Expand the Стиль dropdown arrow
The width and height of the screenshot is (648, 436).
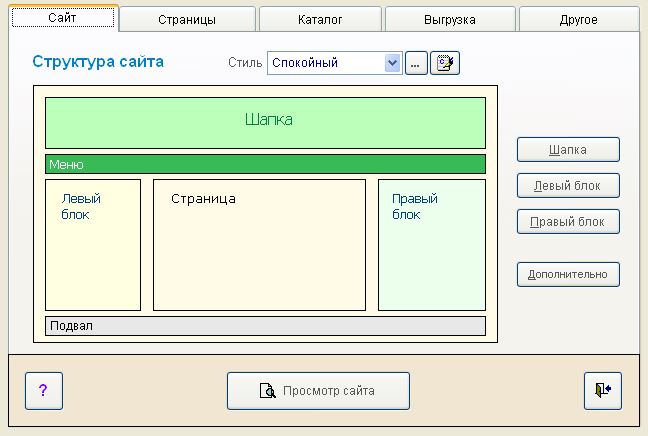(x=393, y=63)
